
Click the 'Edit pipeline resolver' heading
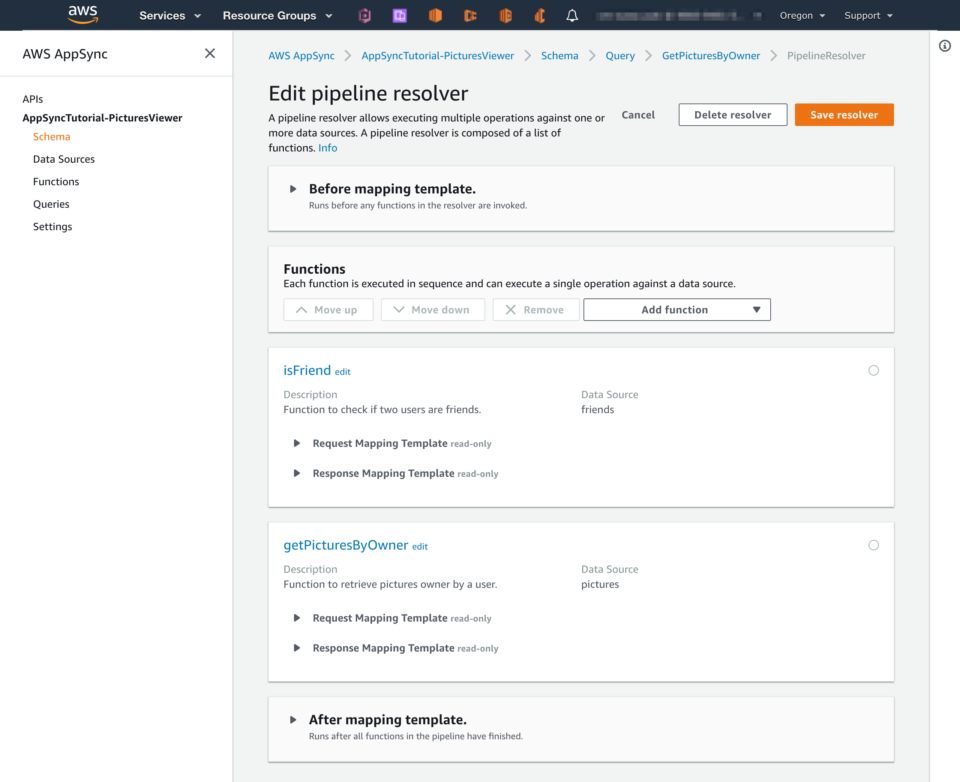pos(368,94)
